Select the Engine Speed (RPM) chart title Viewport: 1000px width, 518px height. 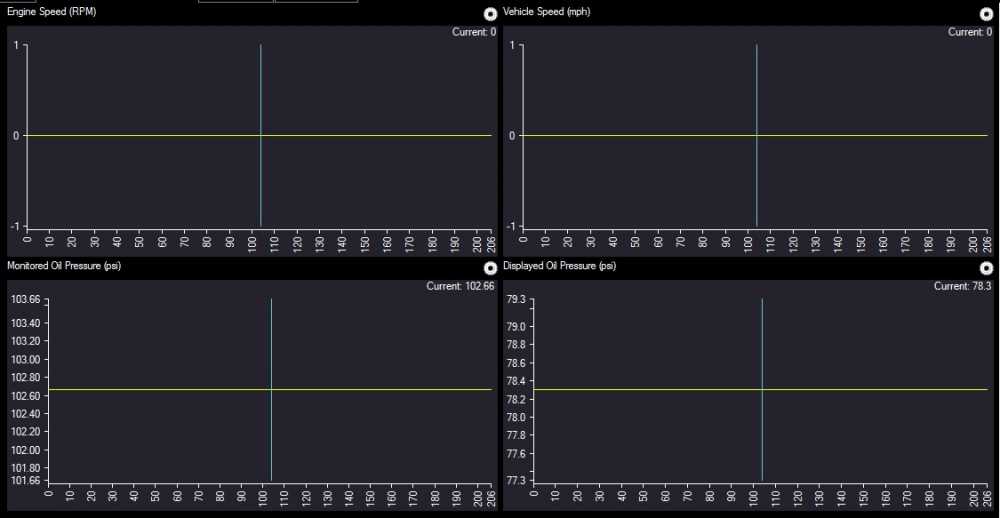pyautogui.click(x=53, y=11)
